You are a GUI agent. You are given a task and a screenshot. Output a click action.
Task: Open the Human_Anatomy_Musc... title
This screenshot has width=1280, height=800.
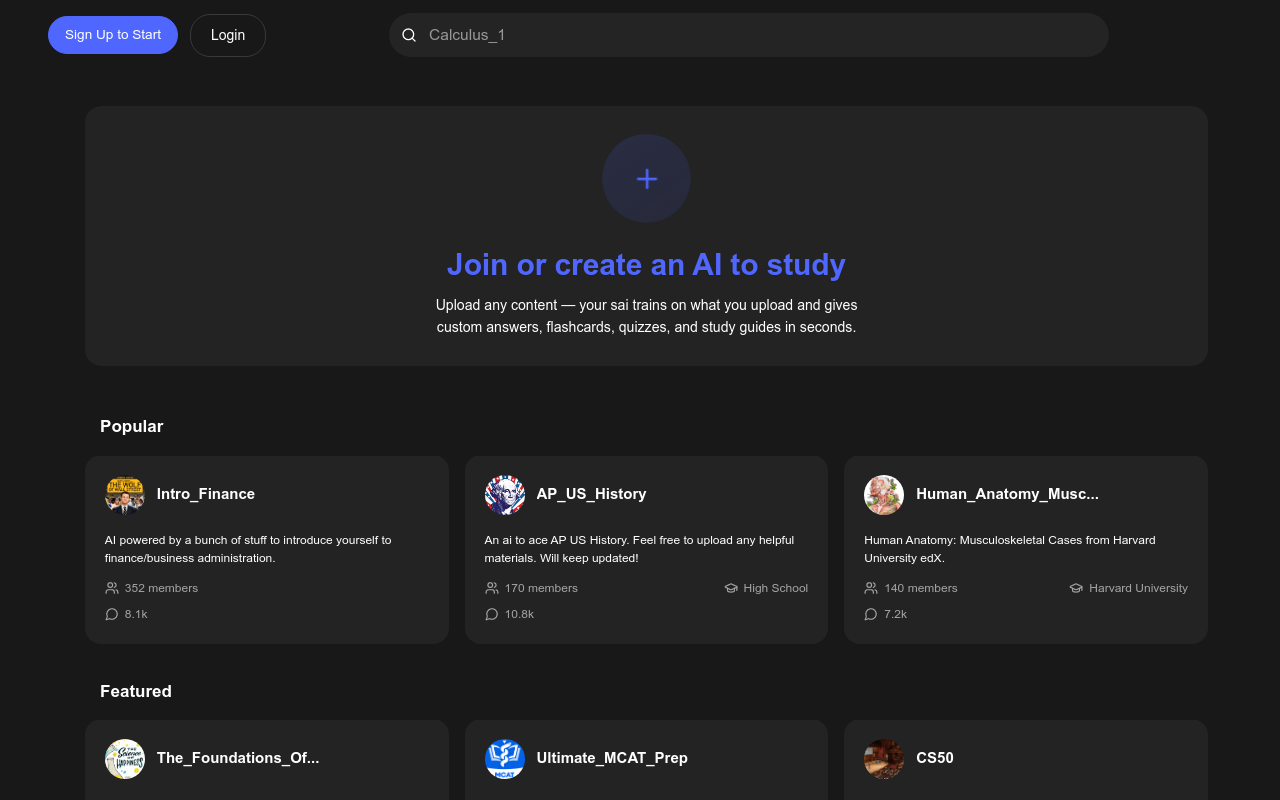[x=1007, y=494]
